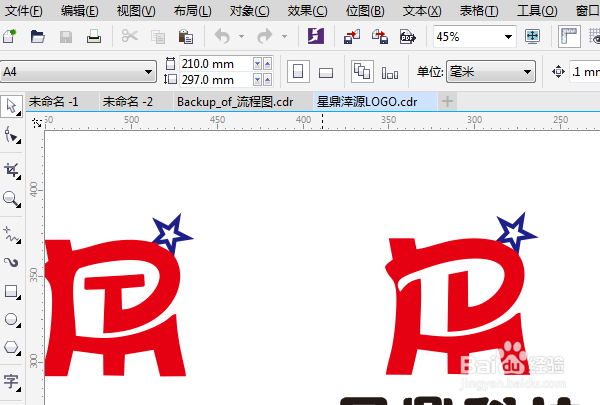Toggle the show rulers button
Viewport: 600px width, 405px height.
click(x=569, y=36)
